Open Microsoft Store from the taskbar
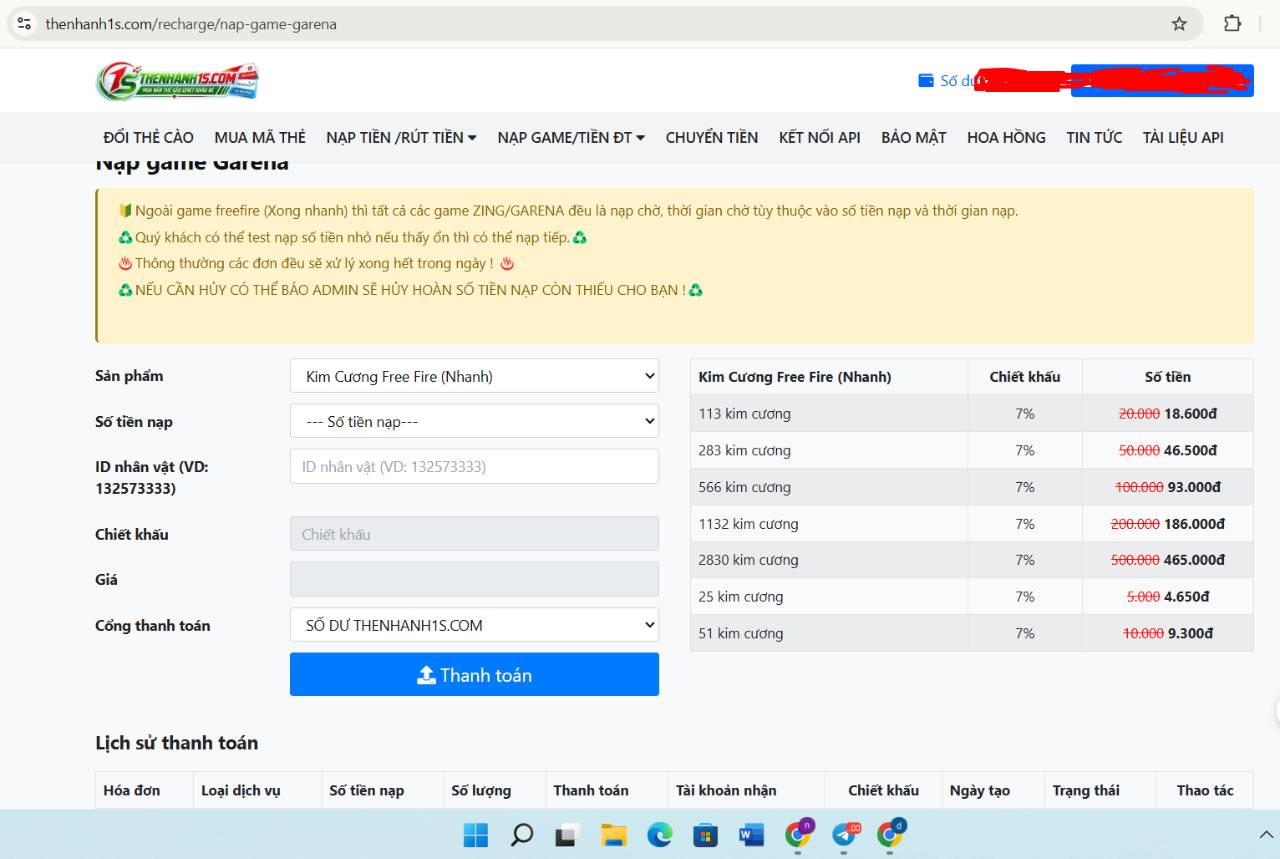The height and width of the screenshot is (859, 1280). [x=705, y=835]
